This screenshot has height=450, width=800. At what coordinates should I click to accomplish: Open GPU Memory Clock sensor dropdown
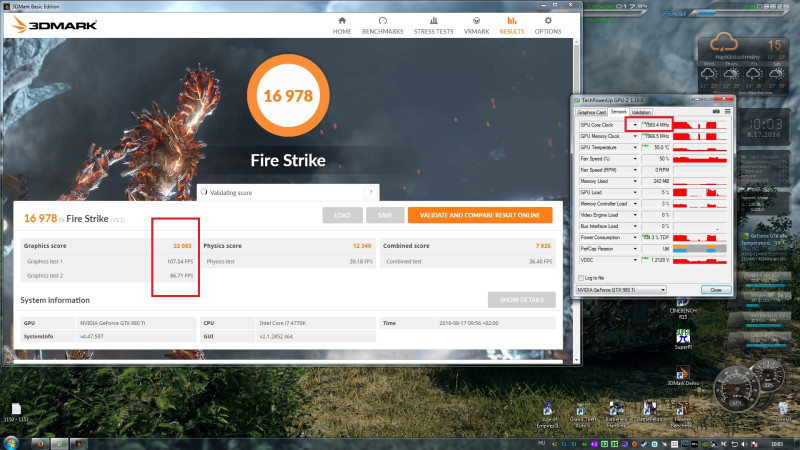click(x=635, y=136)
